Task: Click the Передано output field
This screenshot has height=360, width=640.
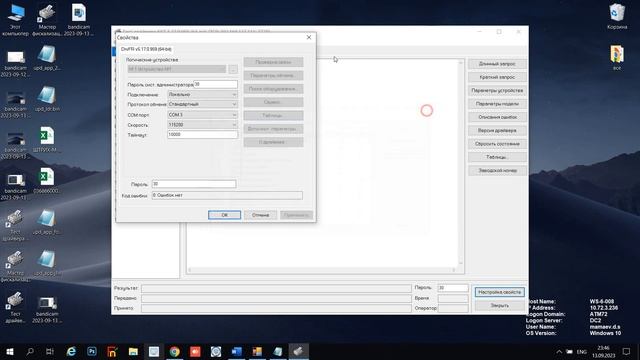Action: pyautogui.click(x=276, y=298)
